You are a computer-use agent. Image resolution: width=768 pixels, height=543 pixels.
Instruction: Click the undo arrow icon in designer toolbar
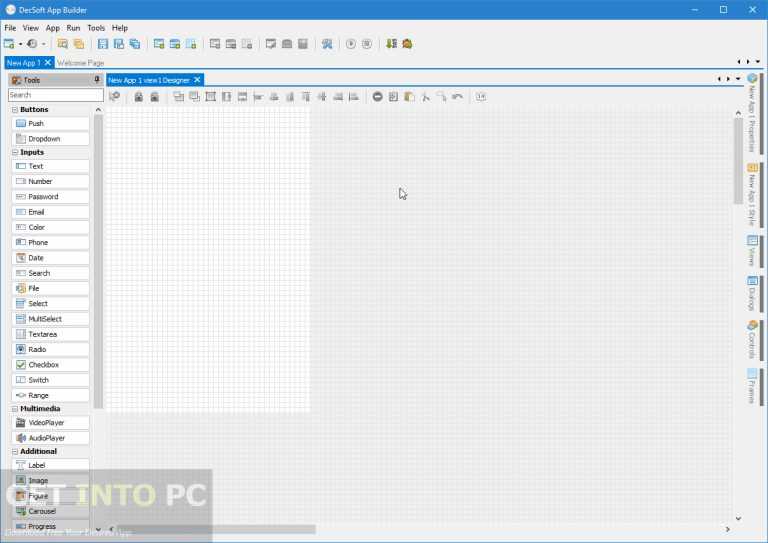(457, 97)
